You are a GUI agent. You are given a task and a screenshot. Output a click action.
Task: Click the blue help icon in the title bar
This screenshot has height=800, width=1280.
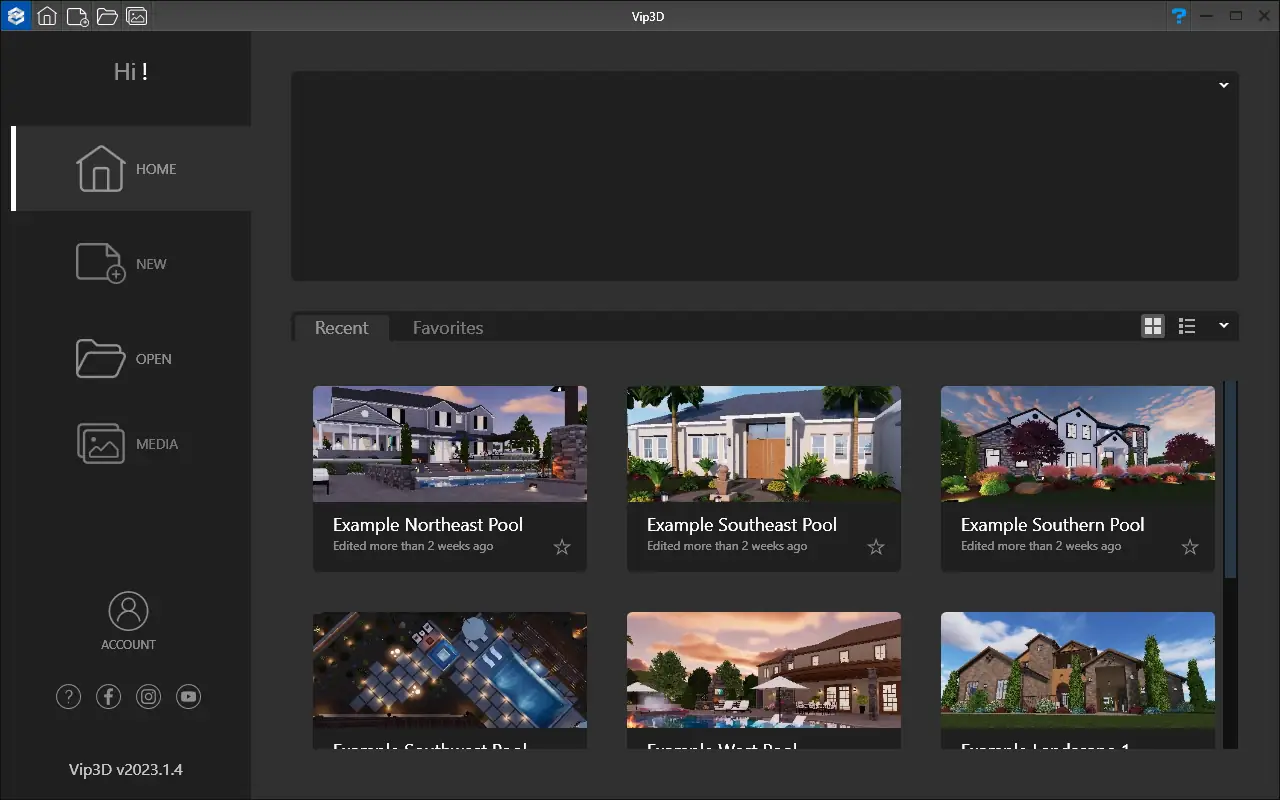point(1178,16)
